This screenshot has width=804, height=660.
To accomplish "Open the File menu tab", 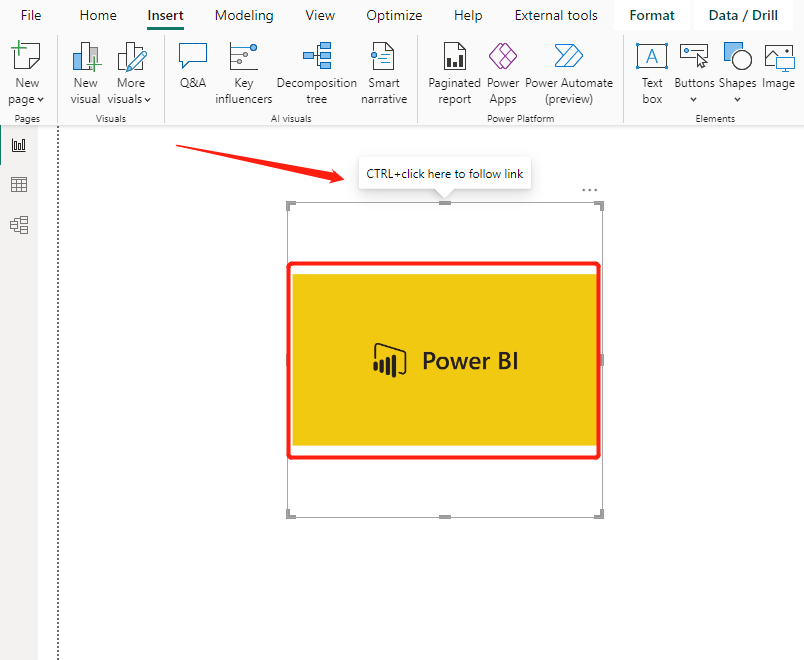I will [x=31, y=15].
